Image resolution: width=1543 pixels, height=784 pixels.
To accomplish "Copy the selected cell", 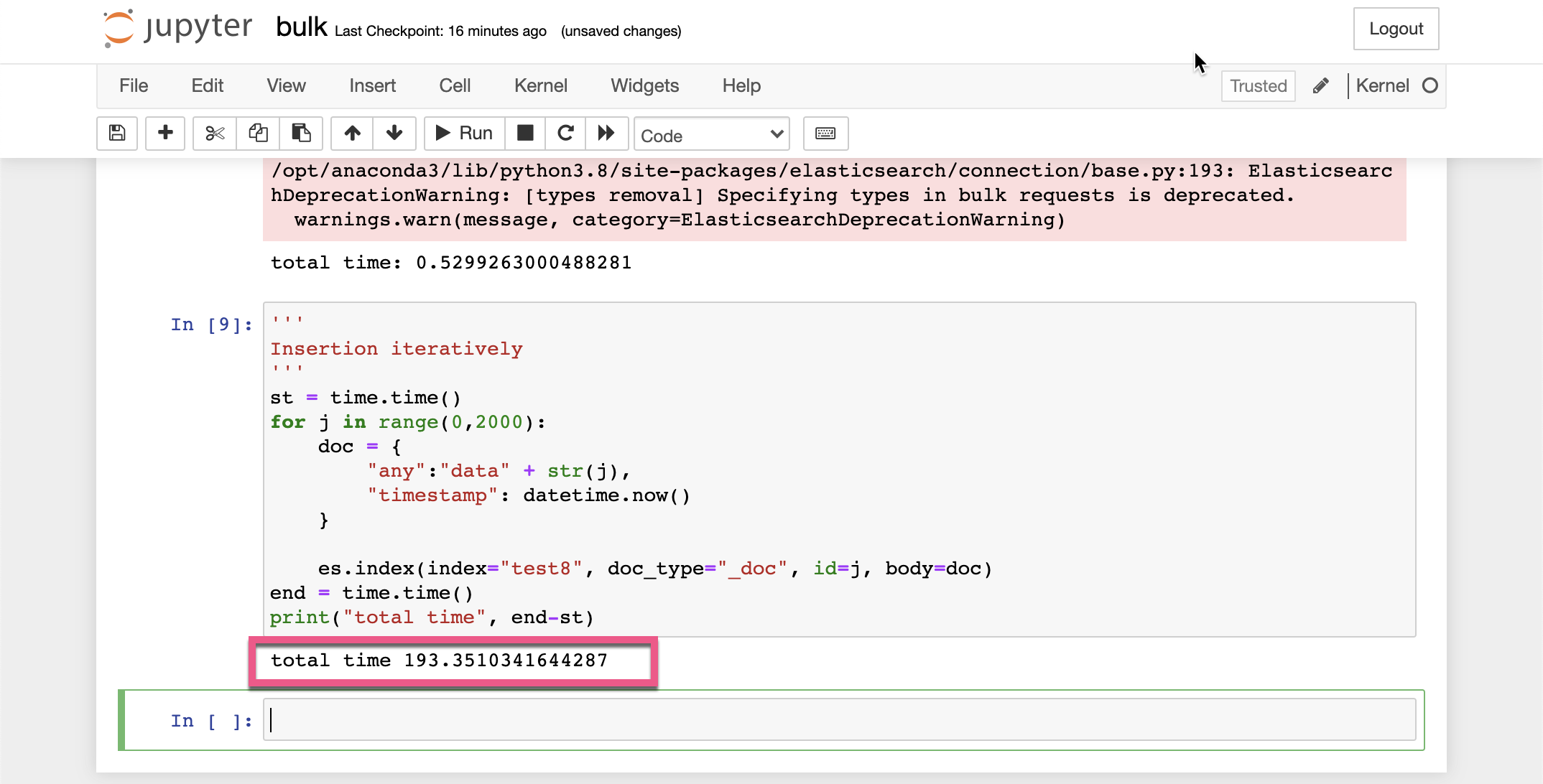I will [x=257, y=134].
